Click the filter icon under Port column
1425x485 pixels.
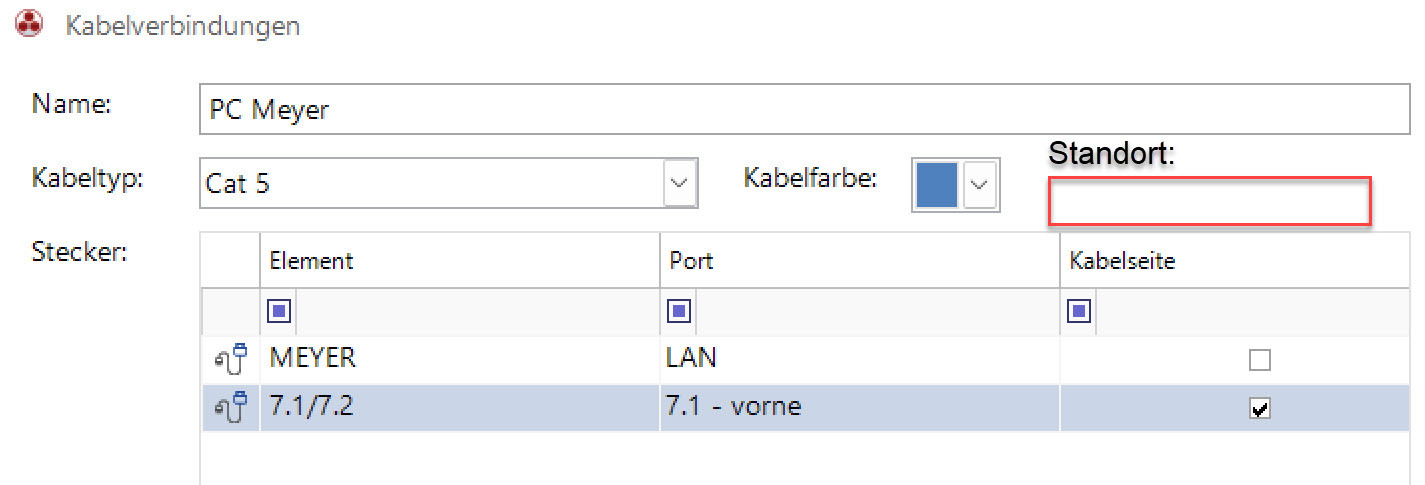[x=679, y=312]
